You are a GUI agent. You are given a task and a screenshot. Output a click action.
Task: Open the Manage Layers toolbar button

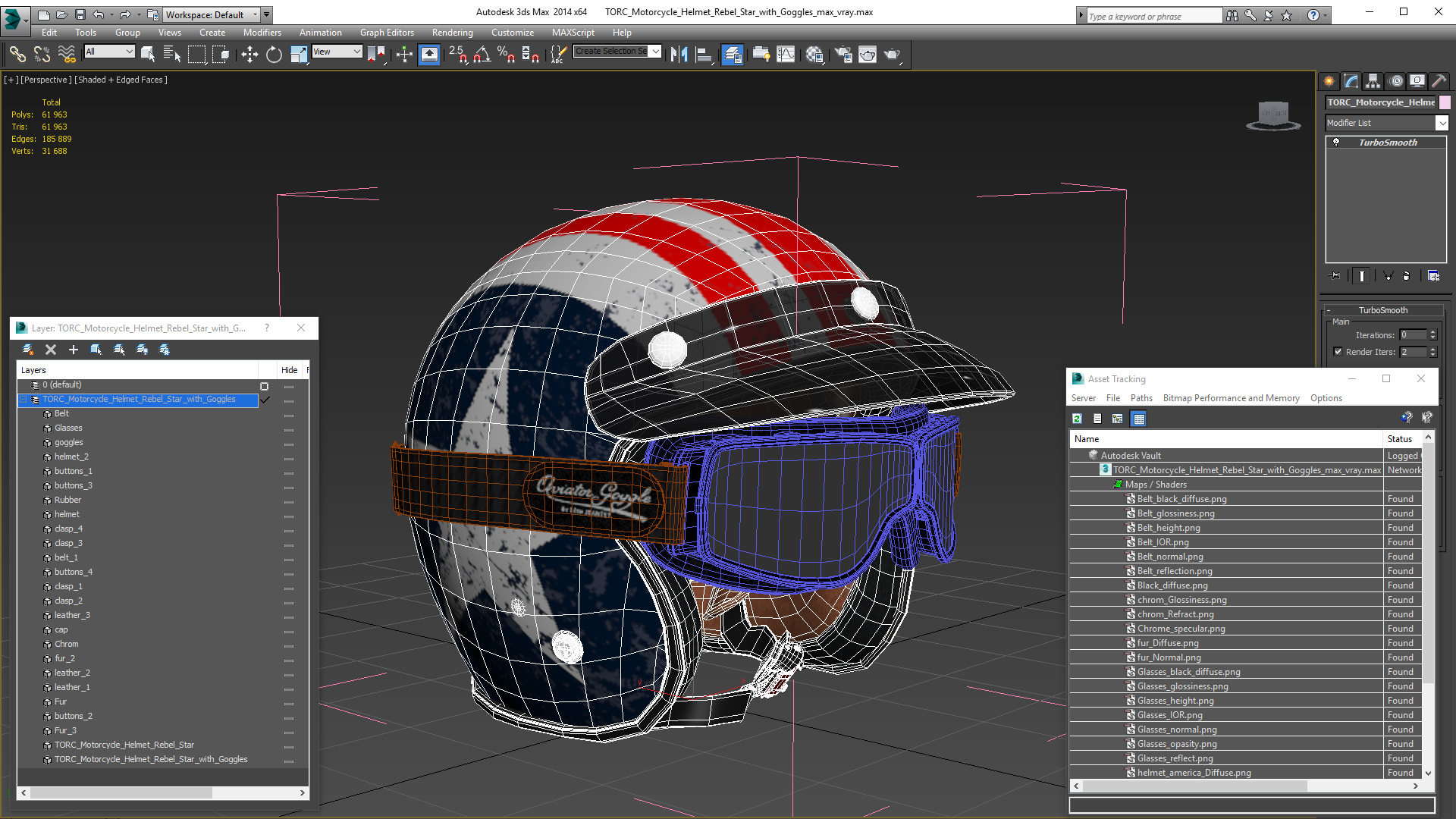(732, 54)
